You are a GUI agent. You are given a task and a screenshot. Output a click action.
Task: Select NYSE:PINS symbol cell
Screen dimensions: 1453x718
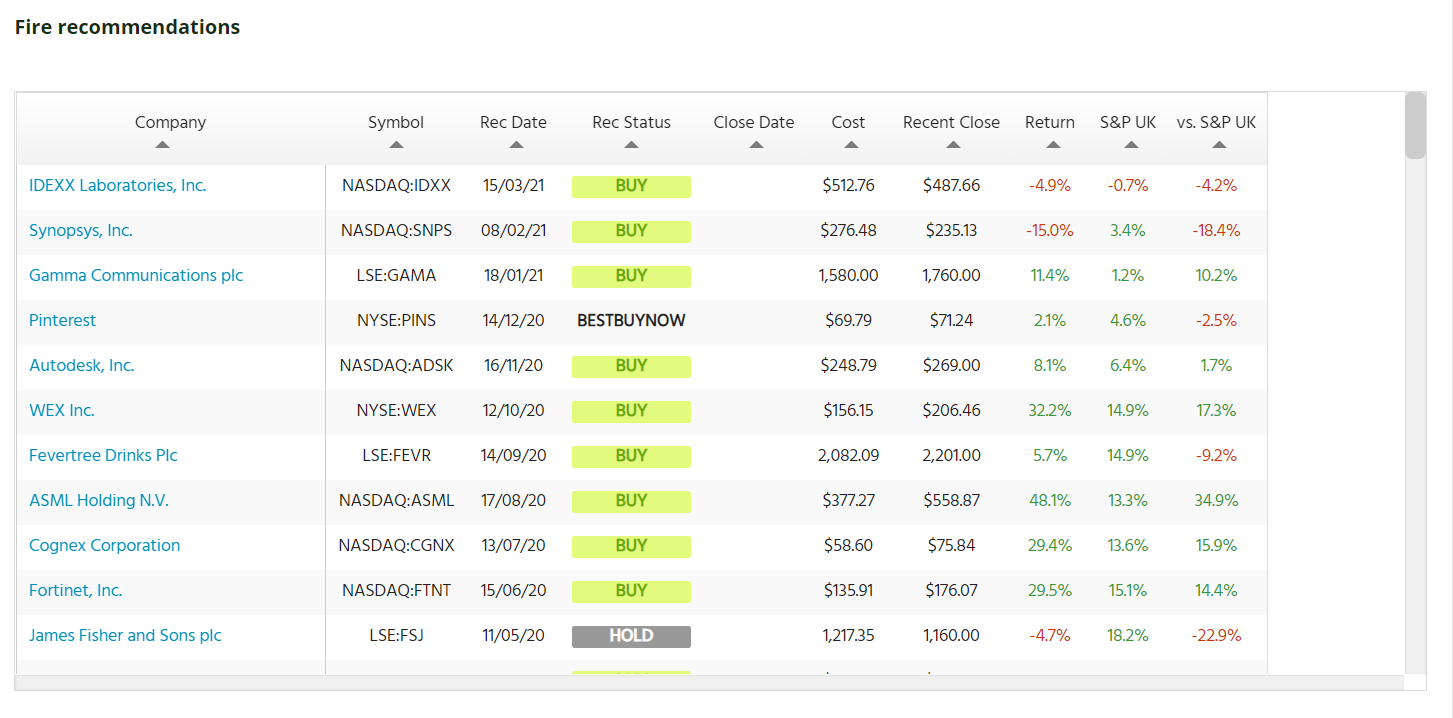(396, 320)
